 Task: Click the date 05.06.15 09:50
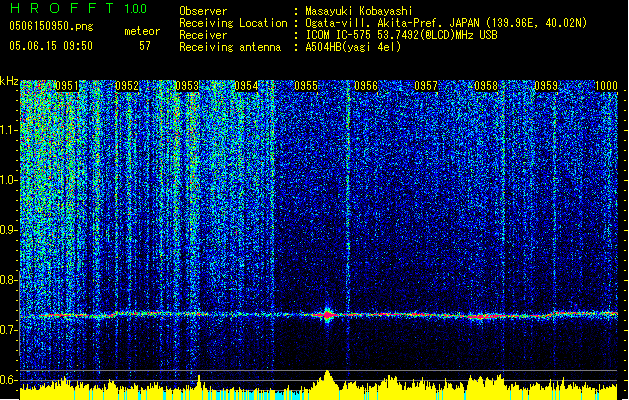[51, 46]
